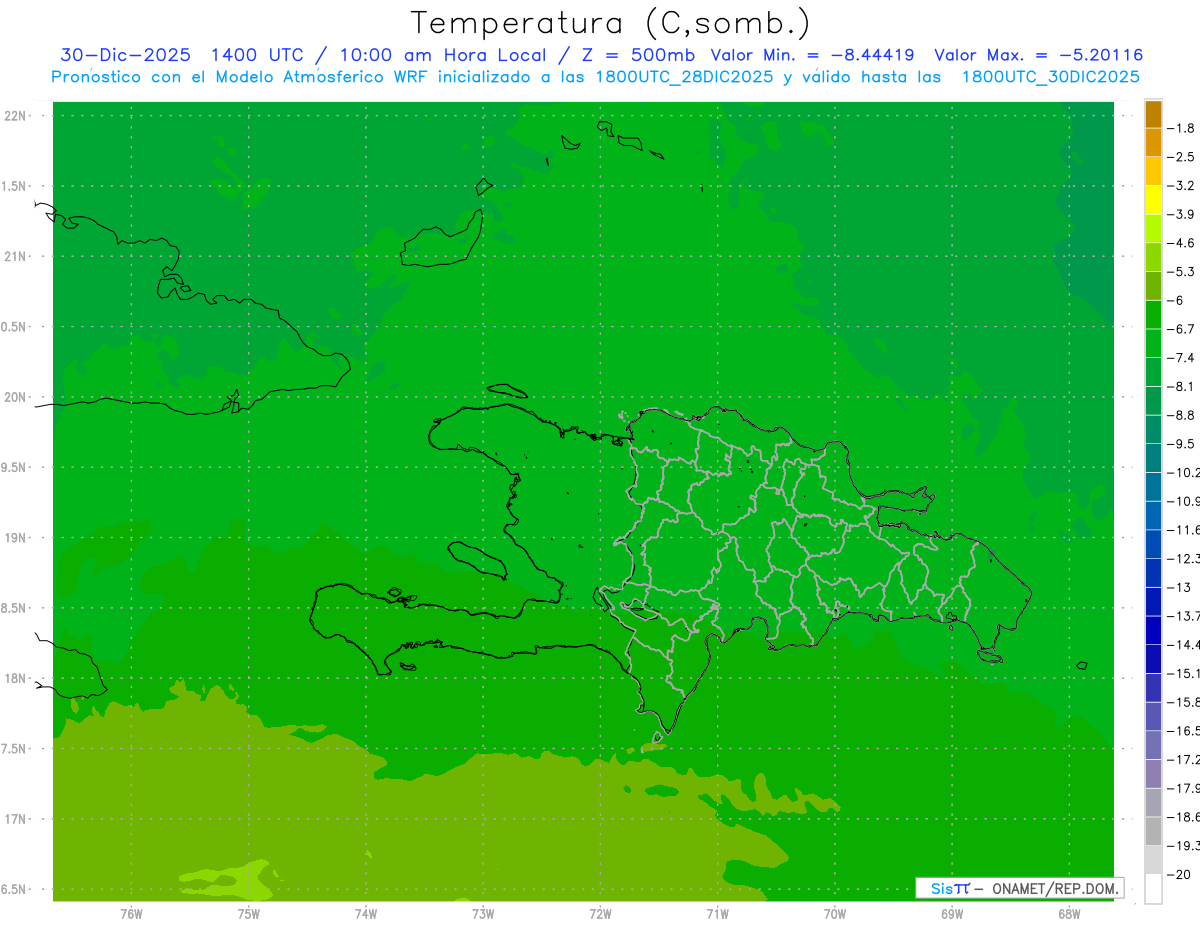Click the 'Valor Max. = -5.20116' readout
The width and height of the screenshot is (1200, 927).
click(x=1039, y=55)
